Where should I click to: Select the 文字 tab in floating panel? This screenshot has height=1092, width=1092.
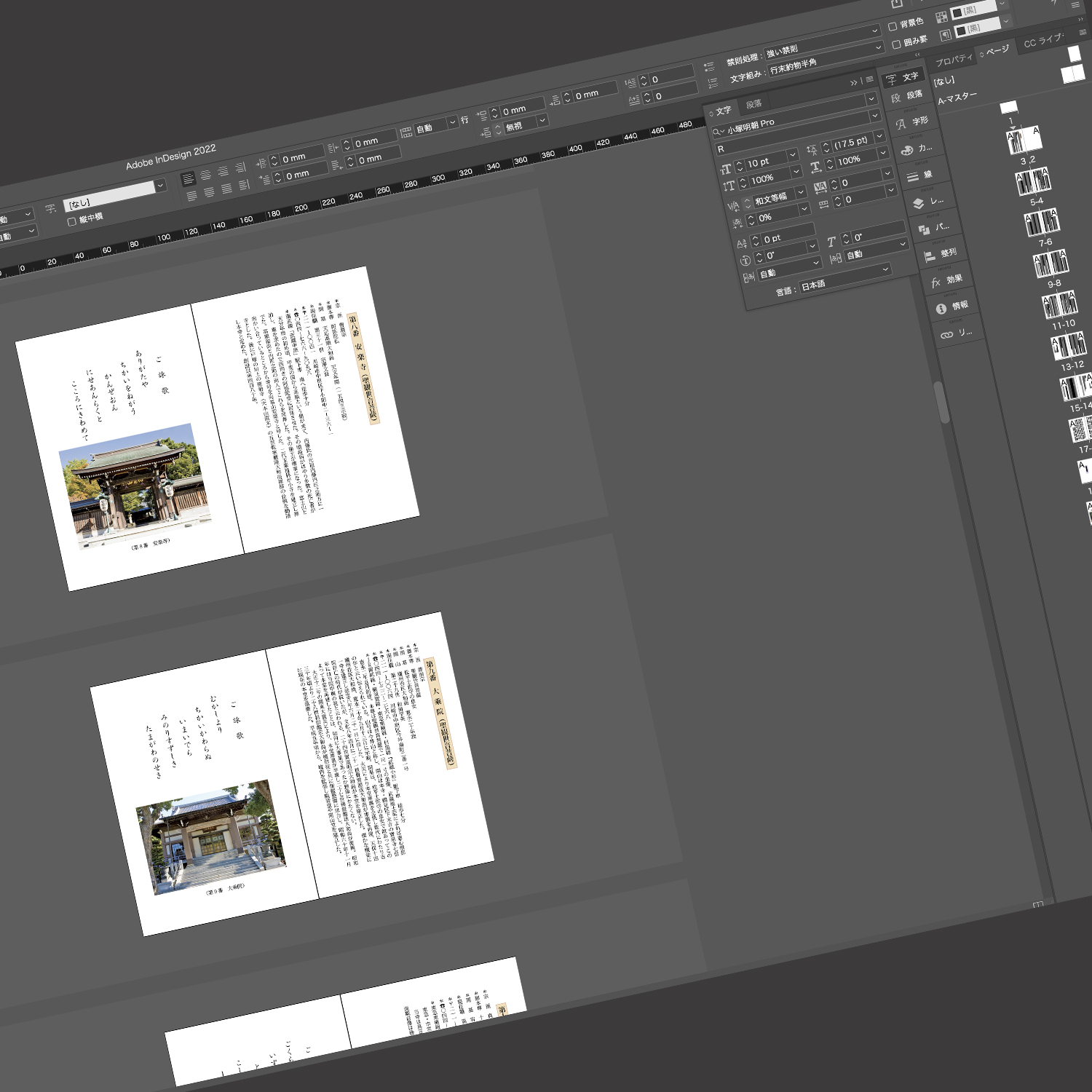[722, 111]
